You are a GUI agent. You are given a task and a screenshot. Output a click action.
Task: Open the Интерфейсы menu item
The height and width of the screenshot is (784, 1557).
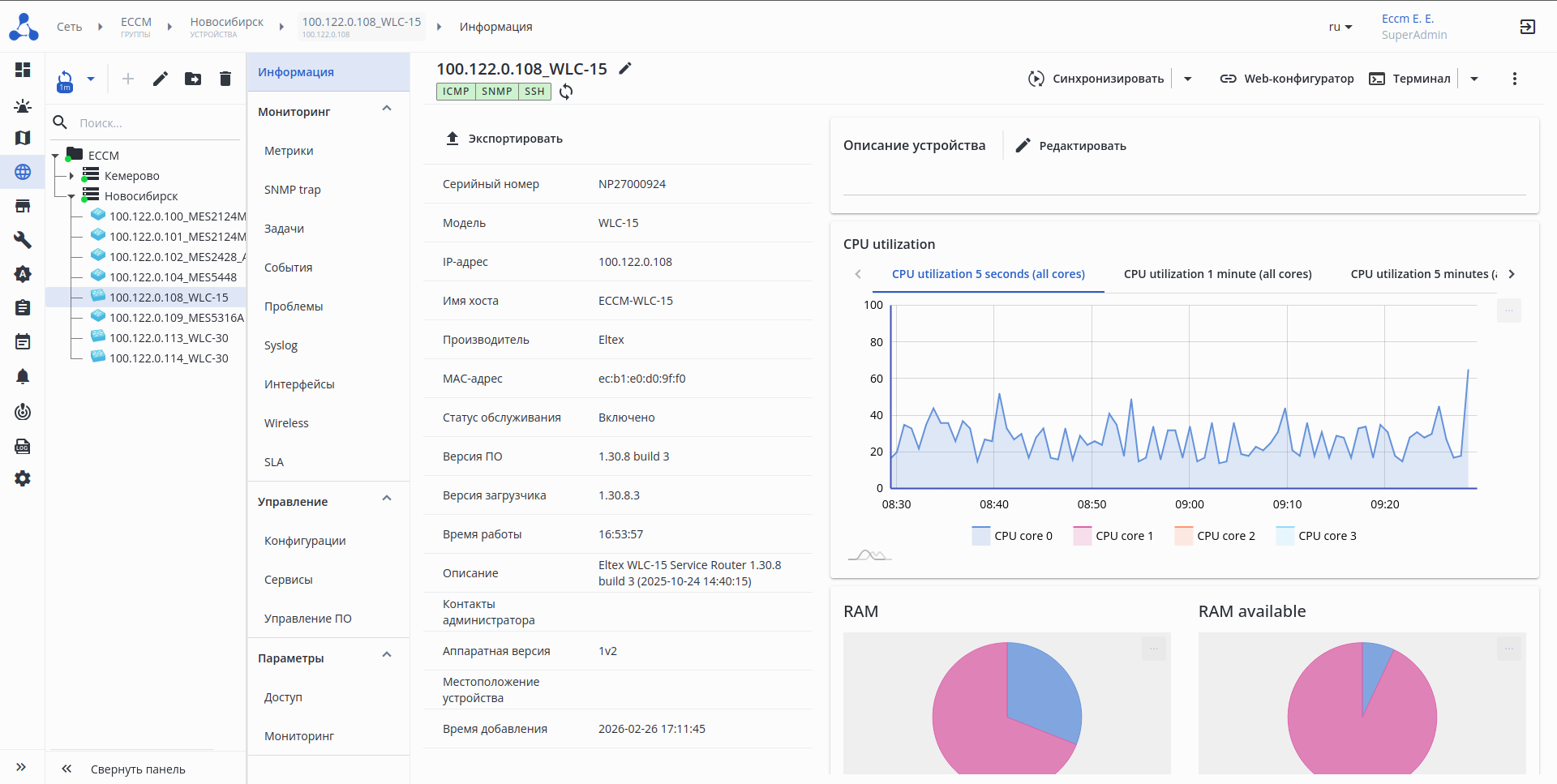(299, 384)
